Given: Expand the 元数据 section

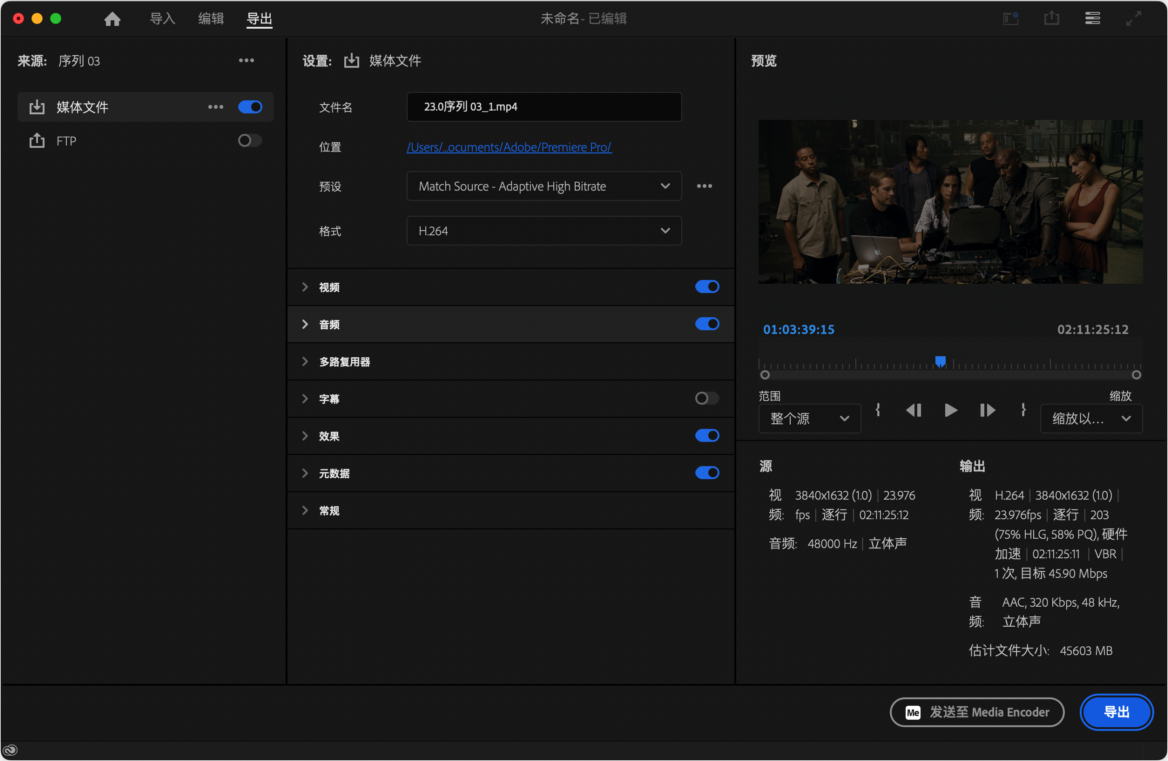Looking at the screenshot, I should [305, 473].
